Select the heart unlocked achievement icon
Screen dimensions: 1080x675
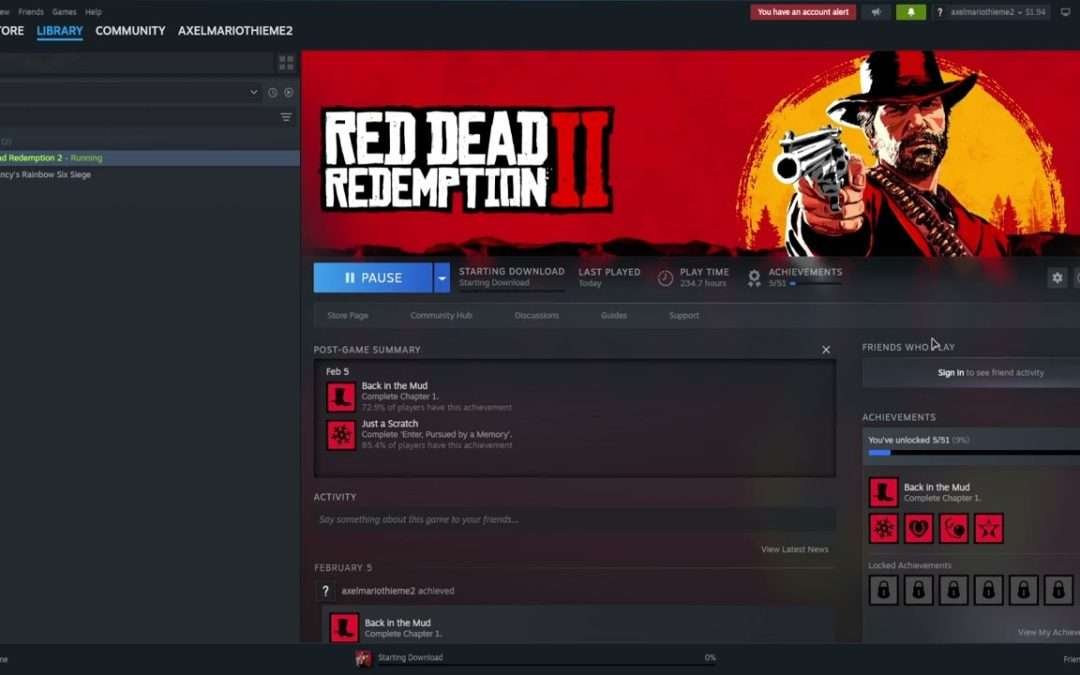click(x=919, y=528)
